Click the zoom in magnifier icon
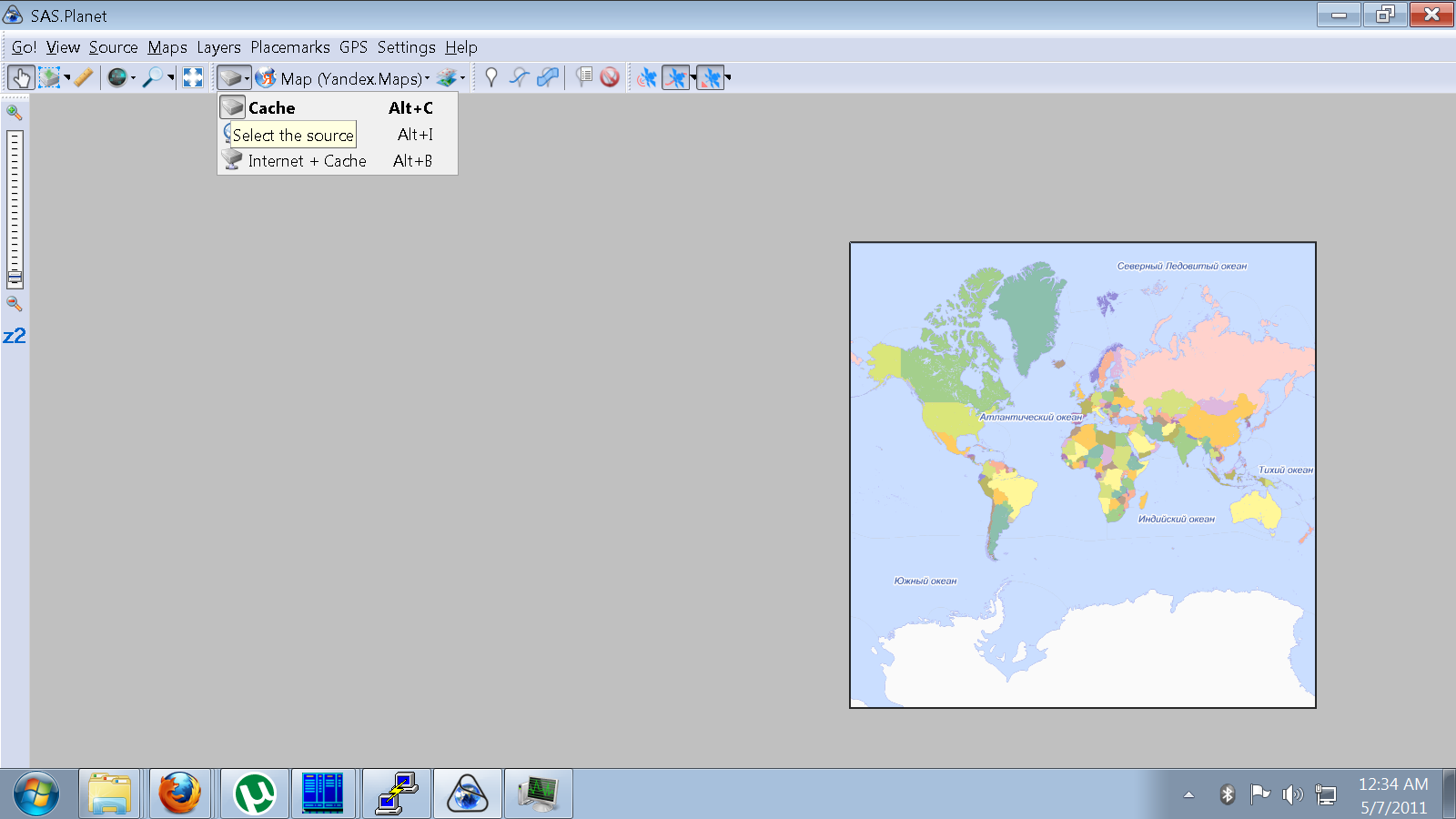Screen dimensions: 1456x819 [x=15, y=113]
